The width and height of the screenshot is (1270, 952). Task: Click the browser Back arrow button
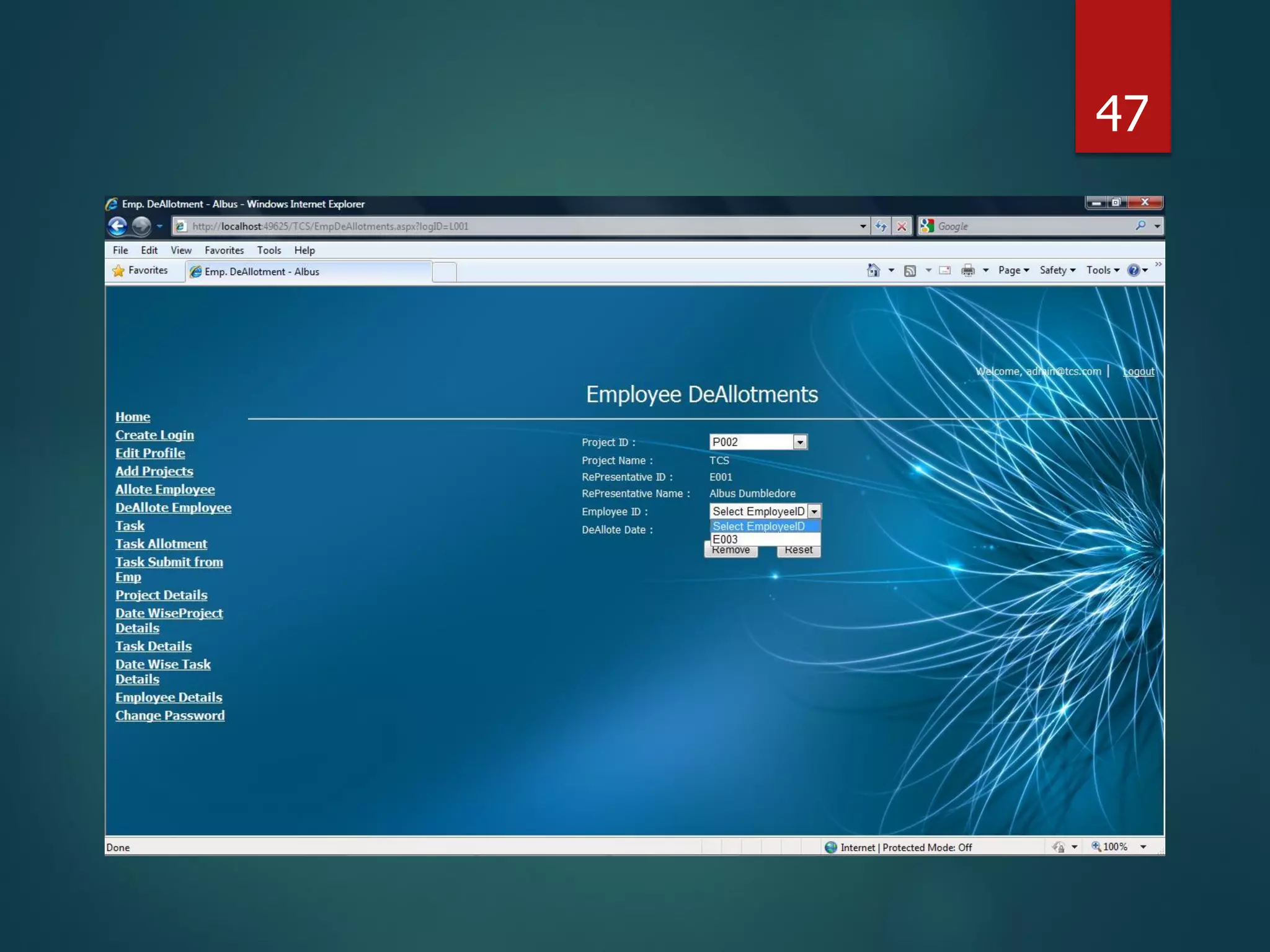coord(118,226)
